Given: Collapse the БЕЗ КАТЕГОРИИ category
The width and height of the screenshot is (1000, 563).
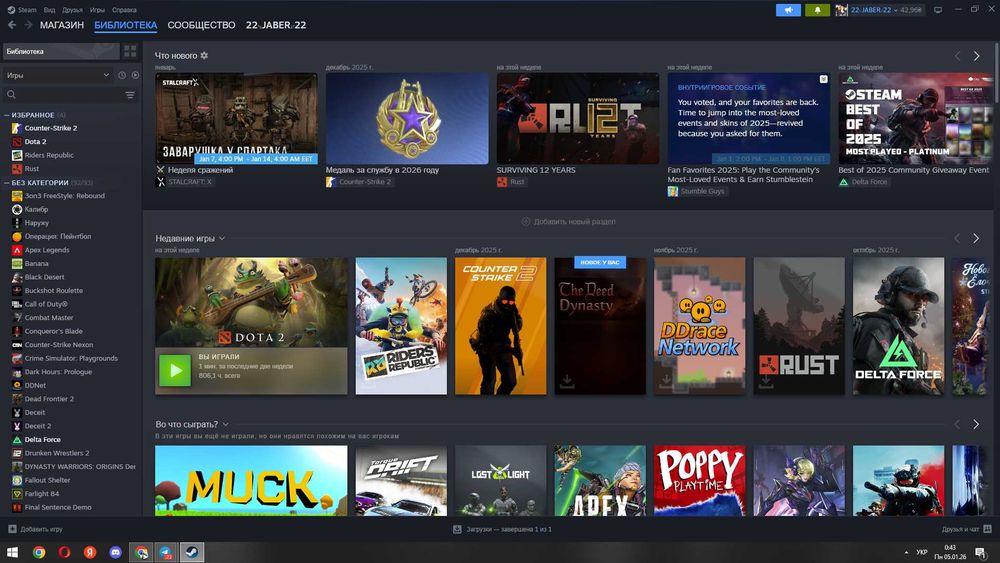Looking at the screenshot, I should (x=6, y=183).
